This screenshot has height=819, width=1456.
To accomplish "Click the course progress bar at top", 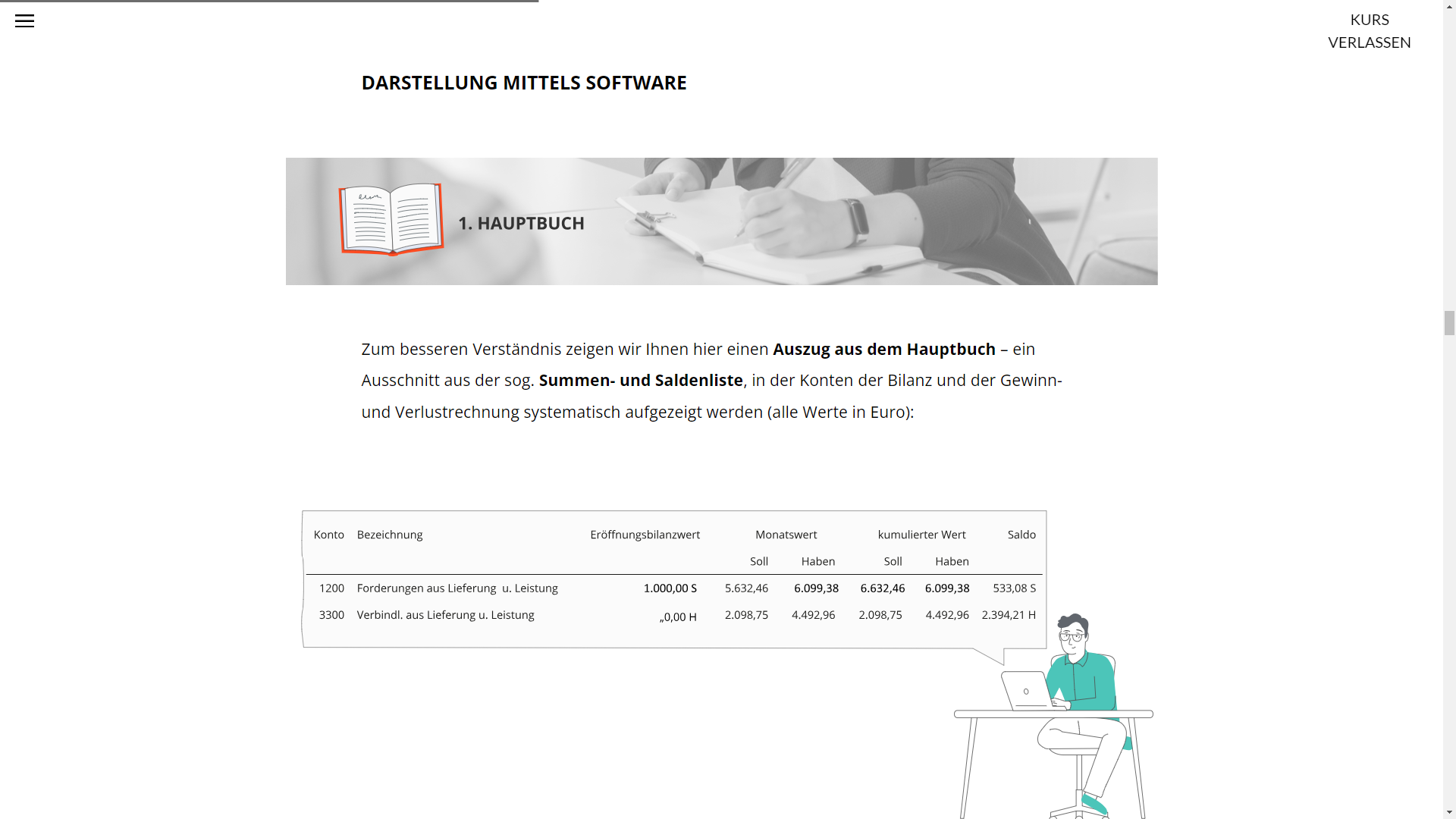I will point(269,2).
